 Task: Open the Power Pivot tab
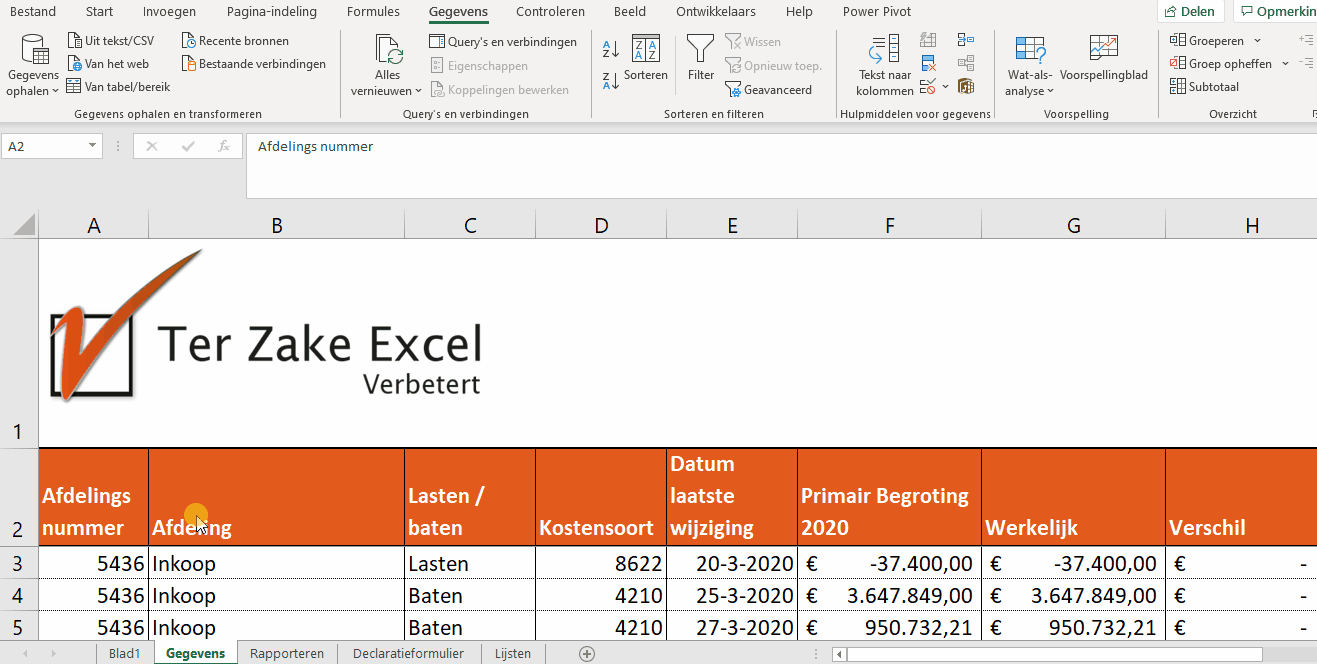point(877,12)
